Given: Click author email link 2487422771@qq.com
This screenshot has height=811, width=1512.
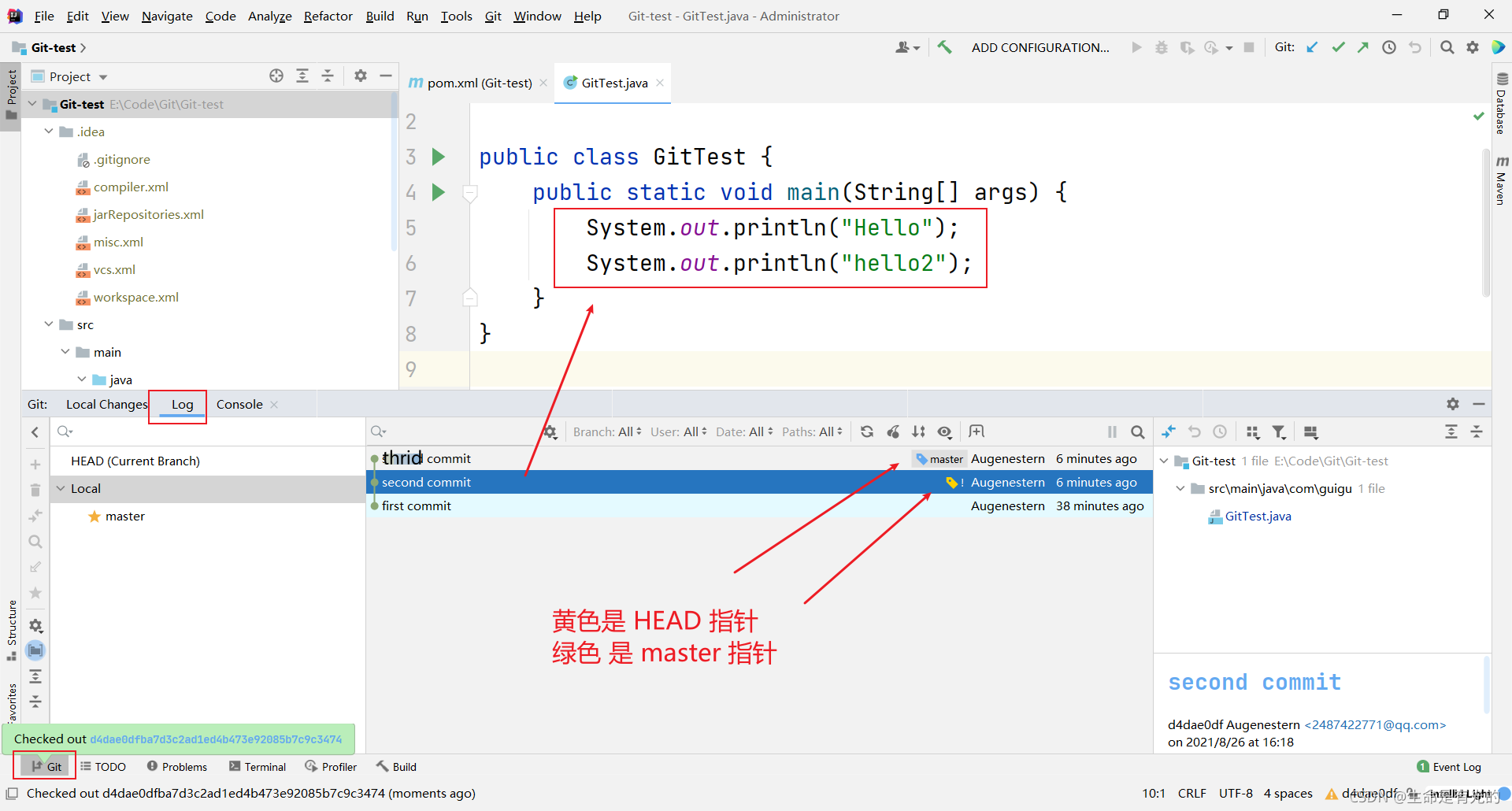Looking at the screenshot, I should [x=1375, y=724].
